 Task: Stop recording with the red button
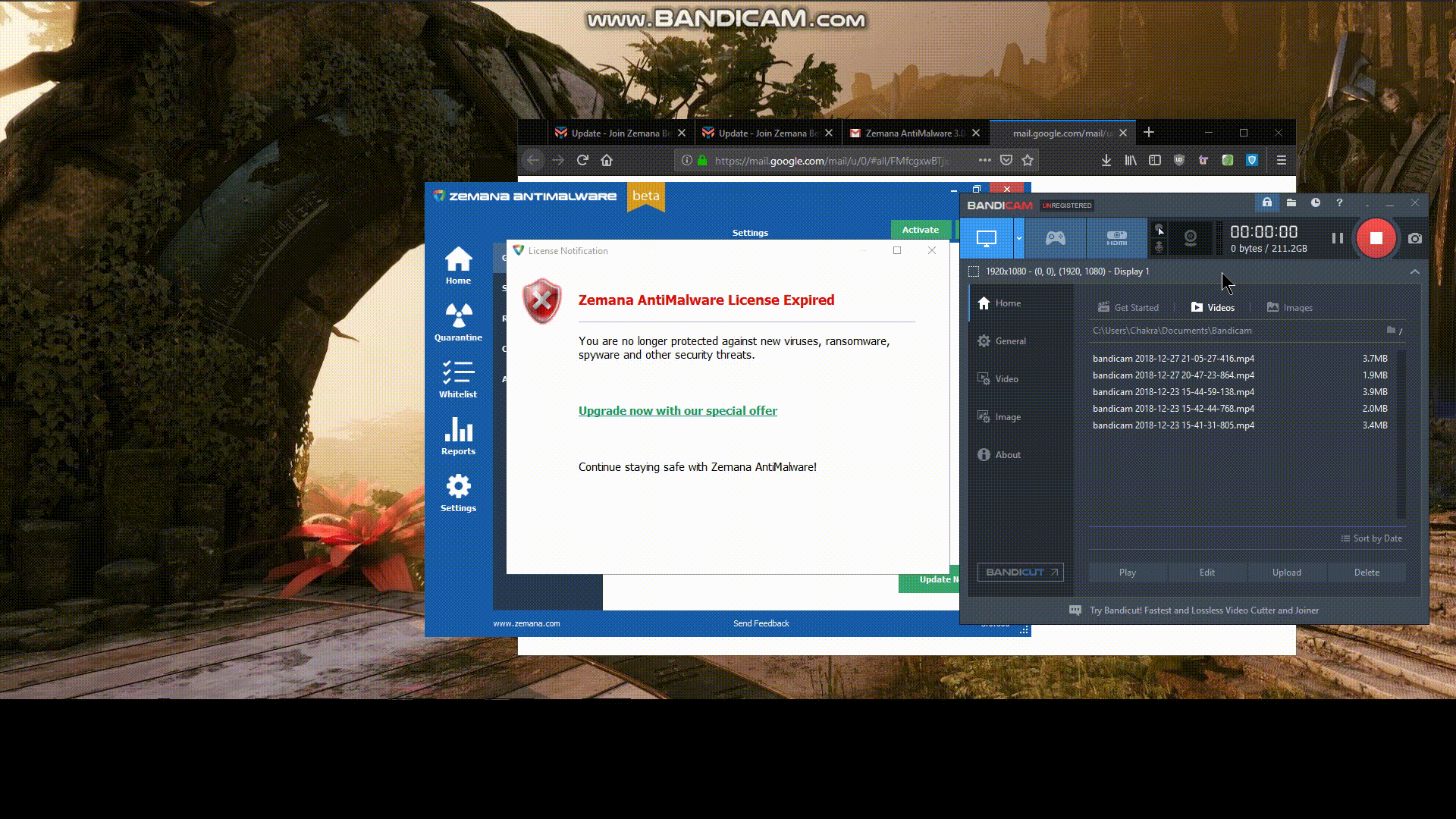coord(1376,238)
